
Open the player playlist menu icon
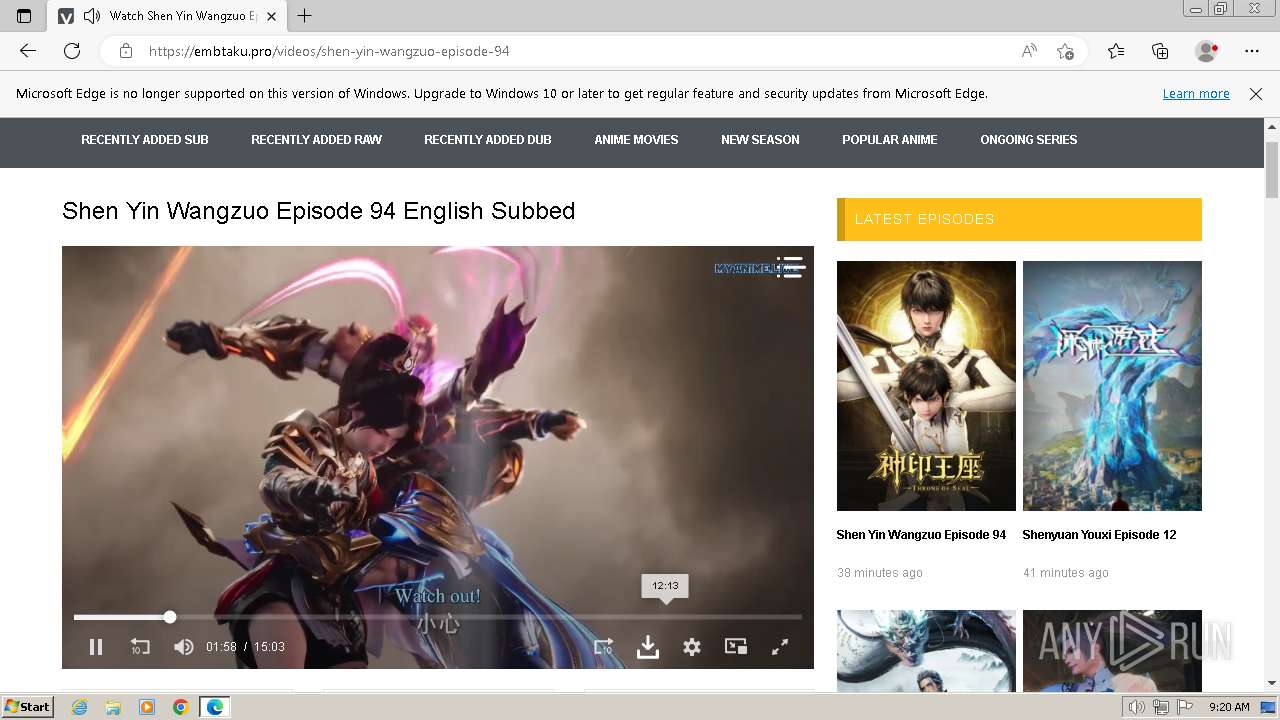(x=790, y=267)
